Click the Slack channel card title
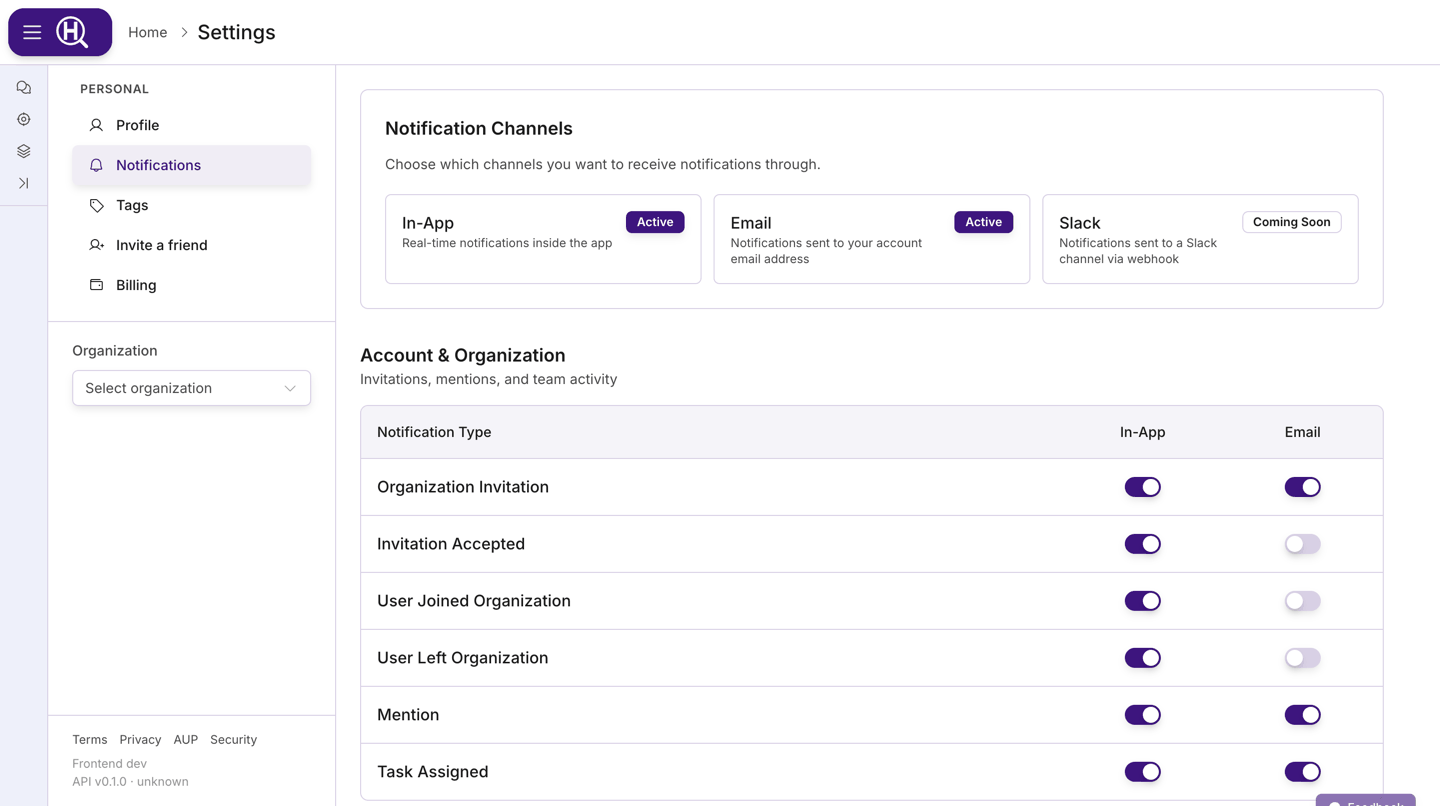This screenshot has width=1440, height=806. [x=1080, y=223]
